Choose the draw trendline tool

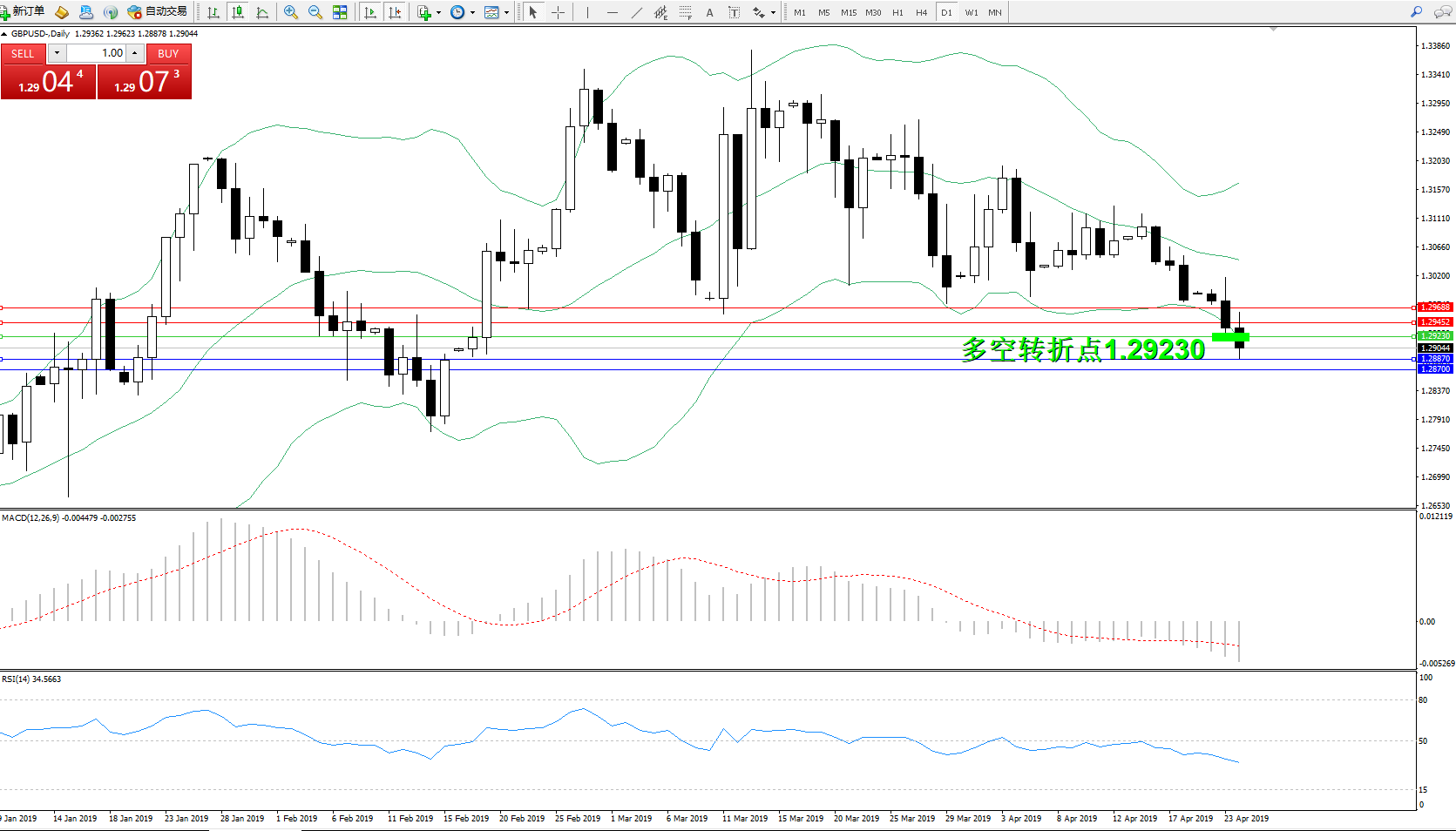pyautogui.click(x=637, y=12)
